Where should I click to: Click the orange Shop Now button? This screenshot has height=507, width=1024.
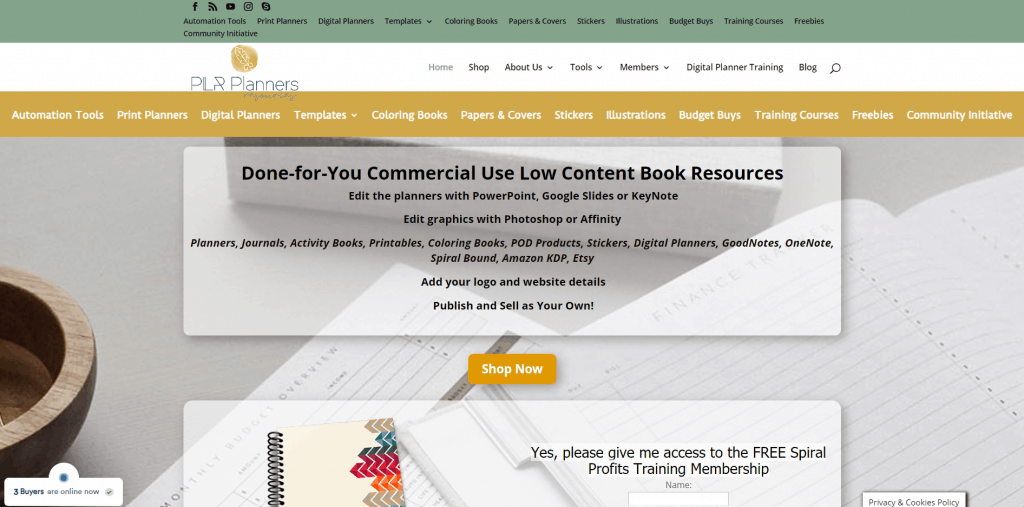(512, 369)
